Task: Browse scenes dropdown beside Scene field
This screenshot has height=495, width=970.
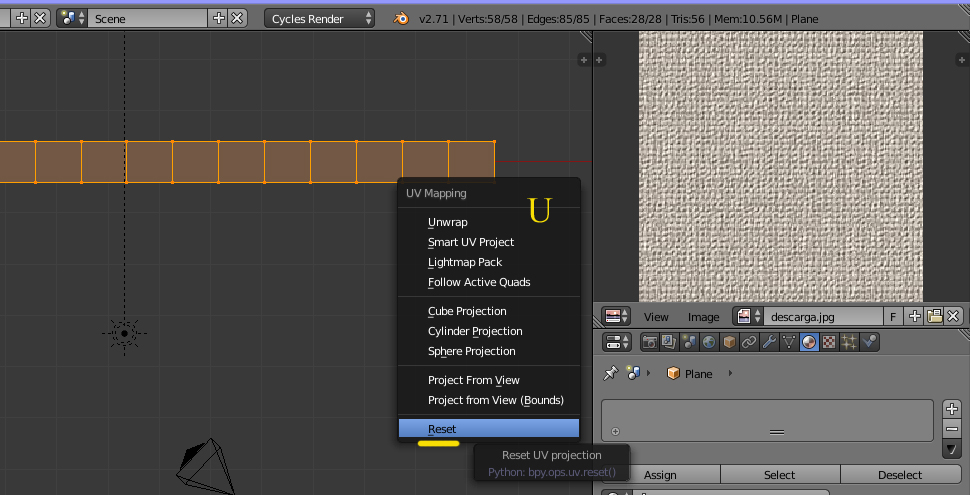Action: (72, 19)
